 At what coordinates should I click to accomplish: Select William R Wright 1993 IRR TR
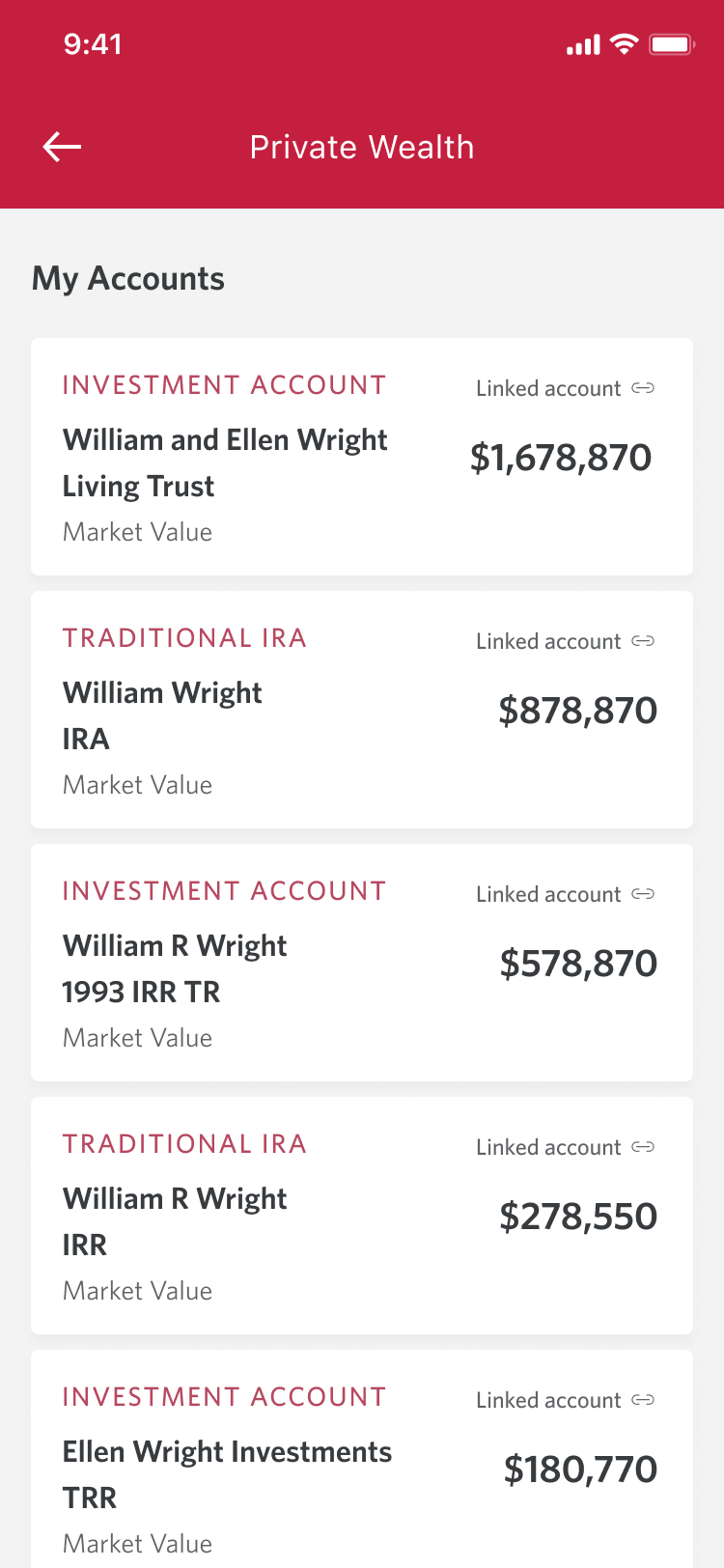[x=175, y=968]
